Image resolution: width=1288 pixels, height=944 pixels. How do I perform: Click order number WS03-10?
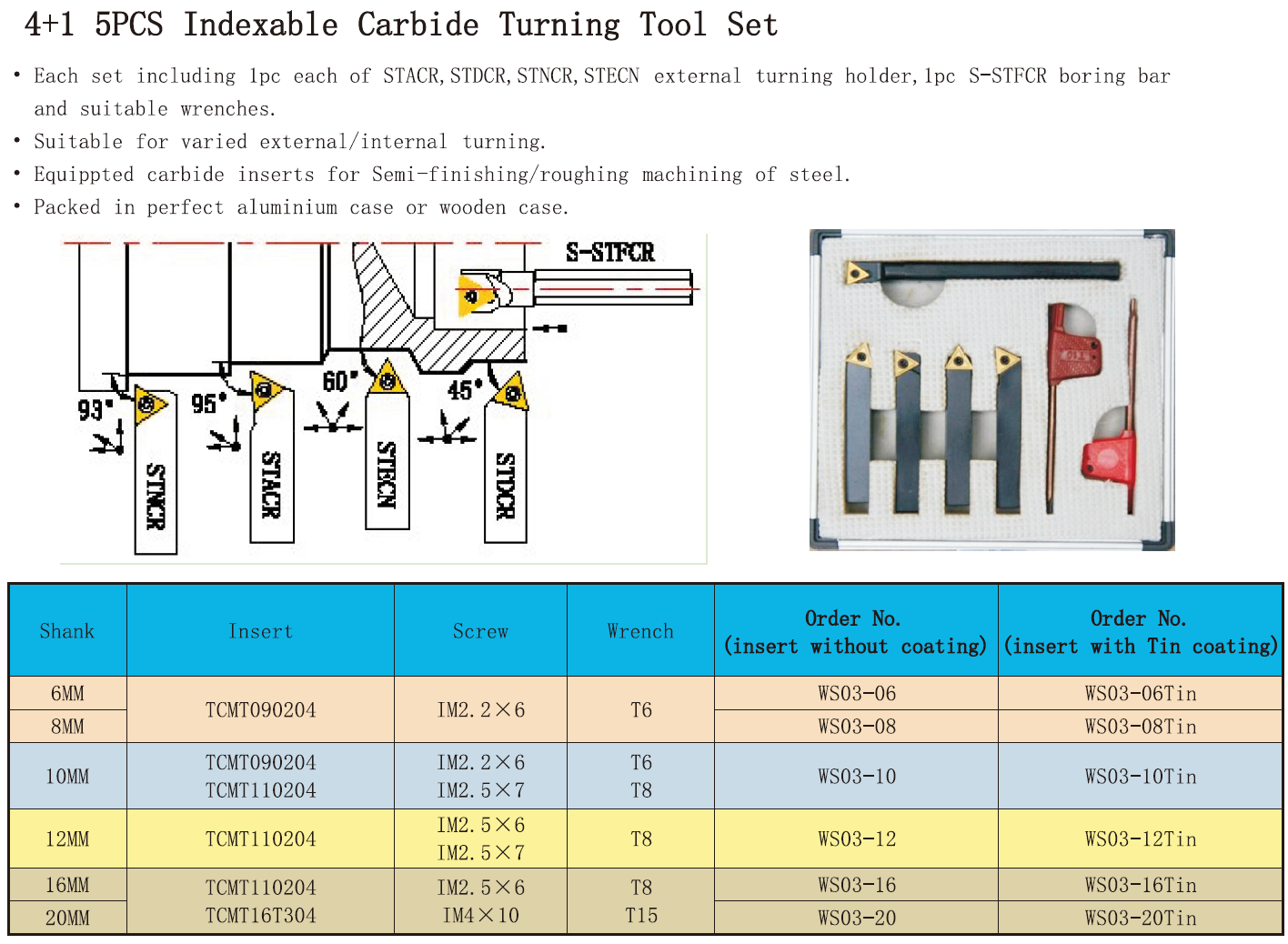[x=857, y=777]
